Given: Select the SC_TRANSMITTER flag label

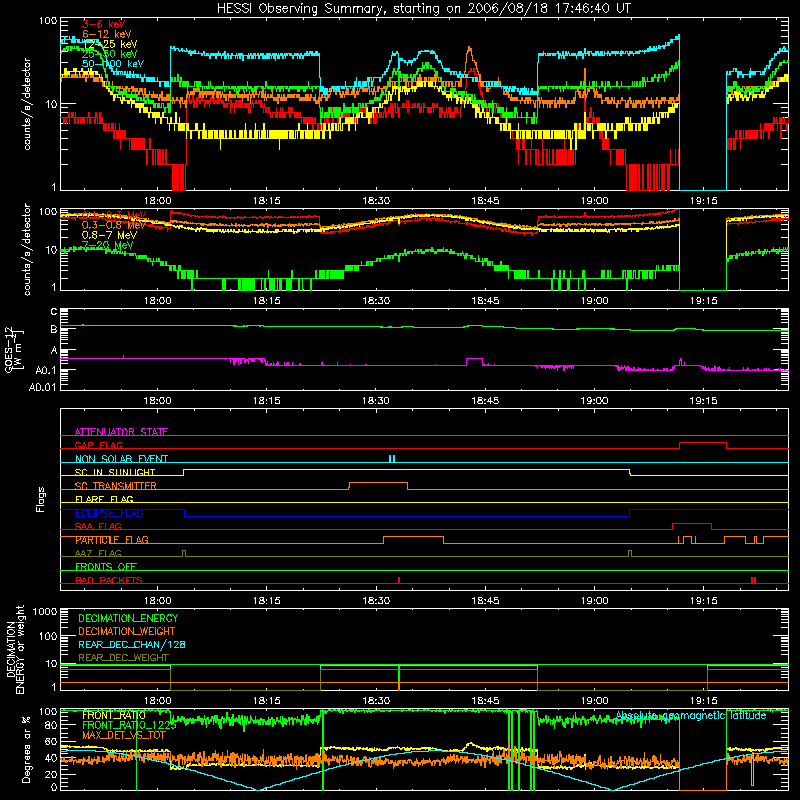Looking at the screenshot, I should (116, 485).
